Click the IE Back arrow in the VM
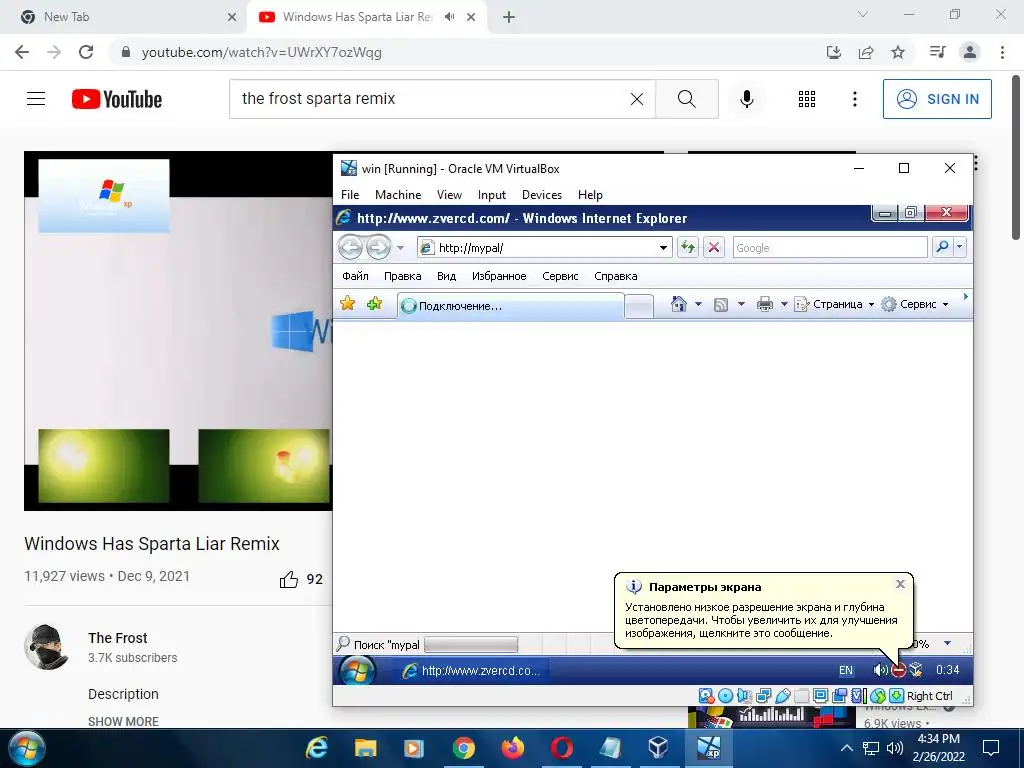Screen dimensions: 1024x768 [351, 248]
